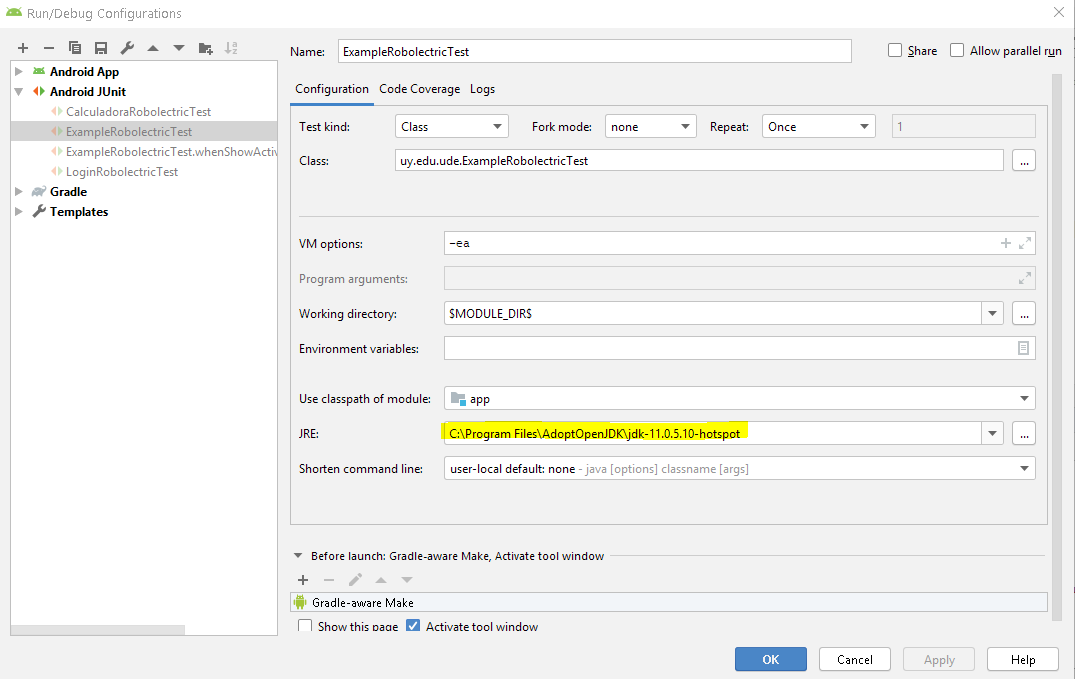Create new configuration folder
1075x679 pixels.
tap(205, 48)
